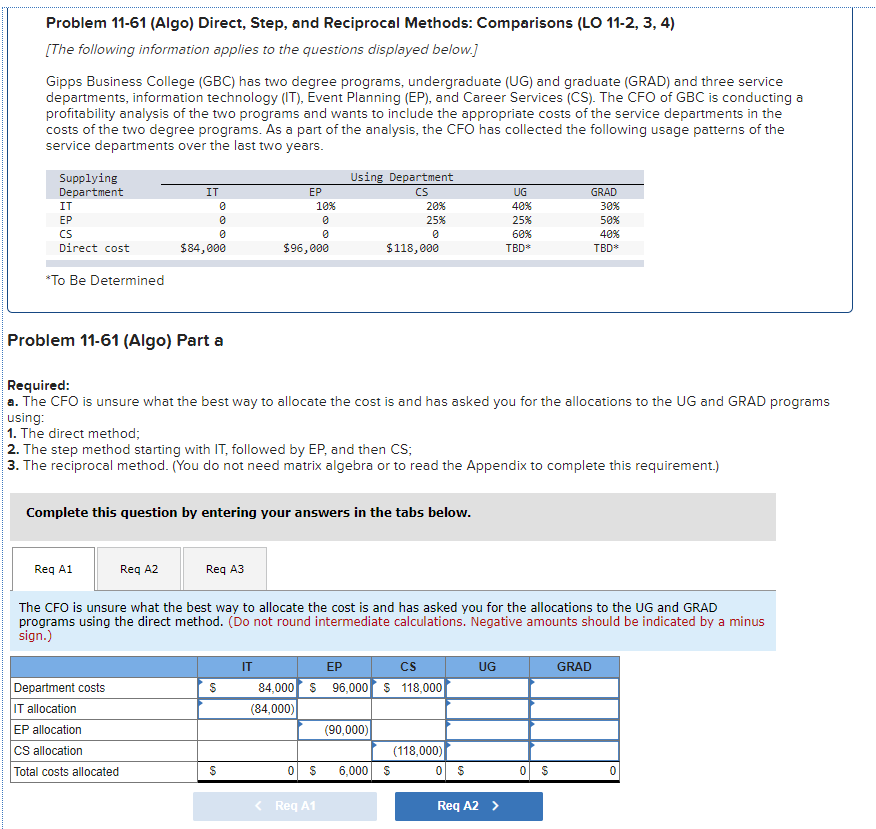This screenshot has height=829, width=876.
Task: Click the UG Department costs input cell
Action: [x=487, y=687]
